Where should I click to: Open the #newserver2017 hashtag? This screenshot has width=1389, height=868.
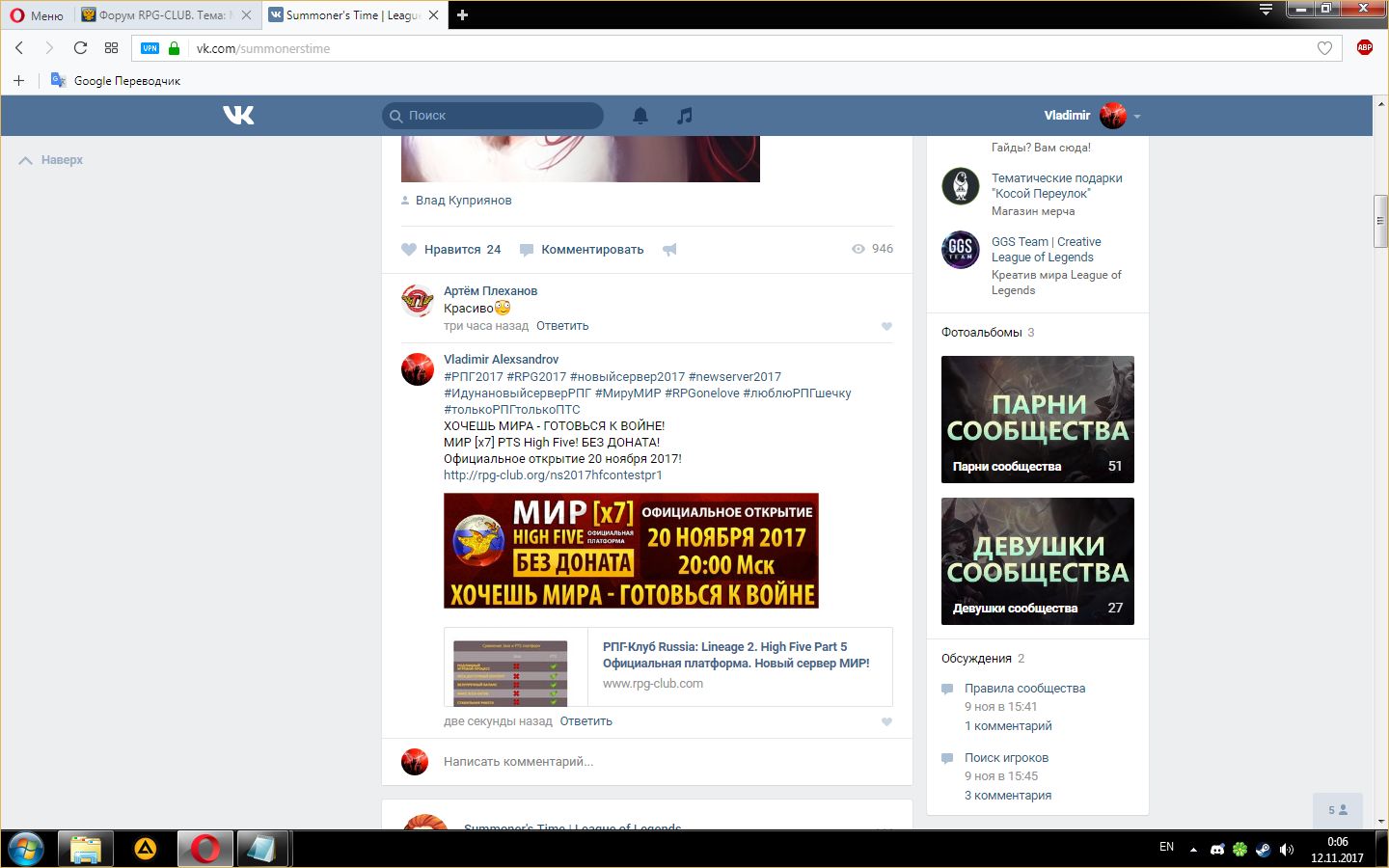point(735,377)
